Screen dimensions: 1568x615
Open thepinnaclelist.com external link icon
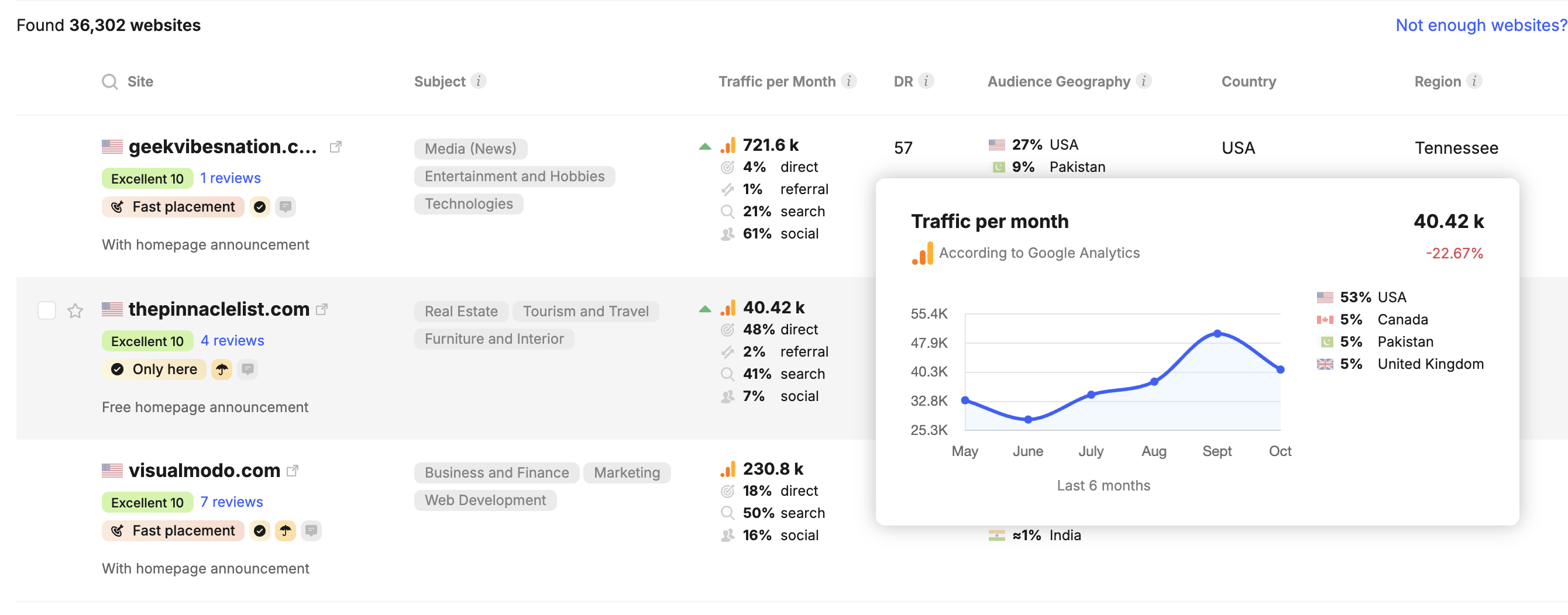(x=322, y=309)
